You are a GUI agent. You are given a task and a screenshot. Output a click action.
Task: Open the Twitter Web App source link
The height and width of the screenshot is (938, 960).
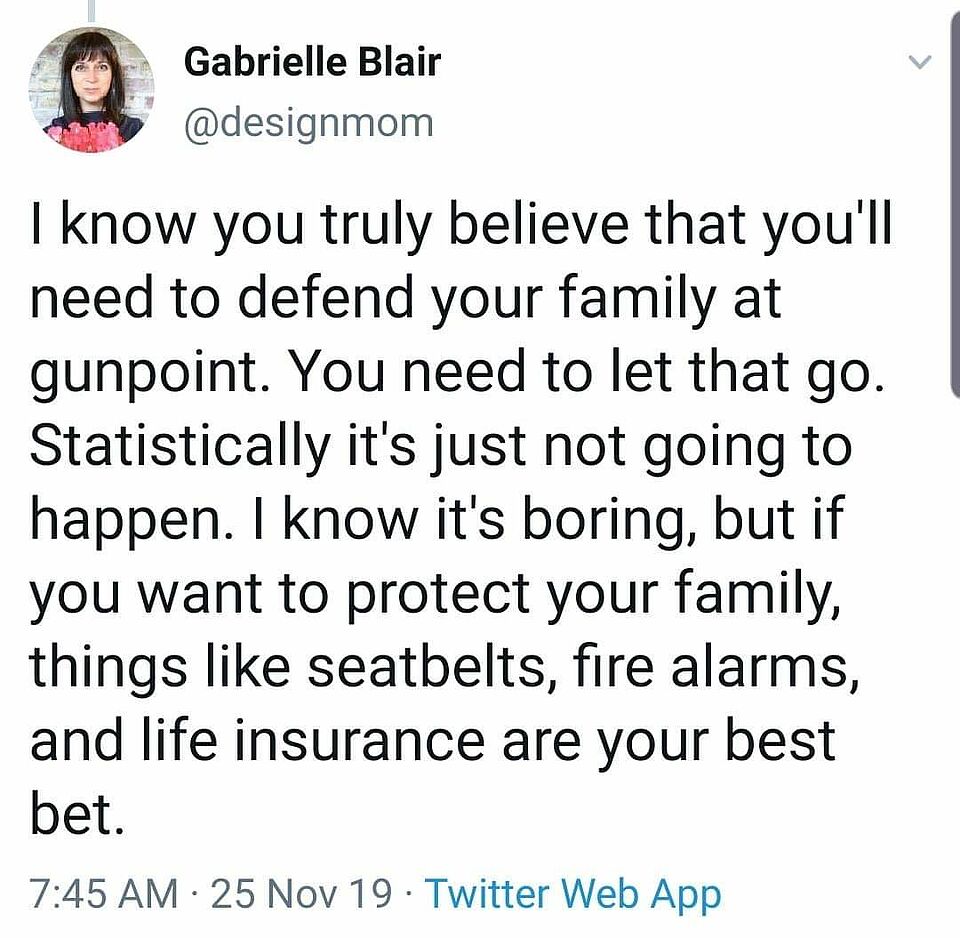[x=573, y=895]
